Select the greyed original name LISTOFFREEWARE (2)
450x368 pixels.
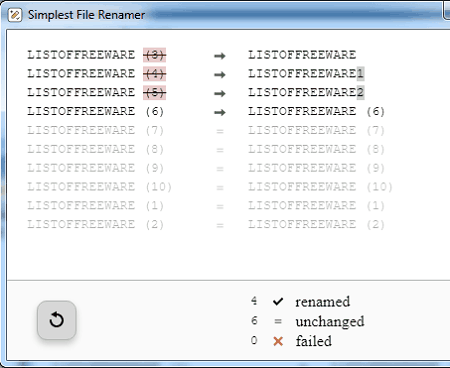point(96,224)
